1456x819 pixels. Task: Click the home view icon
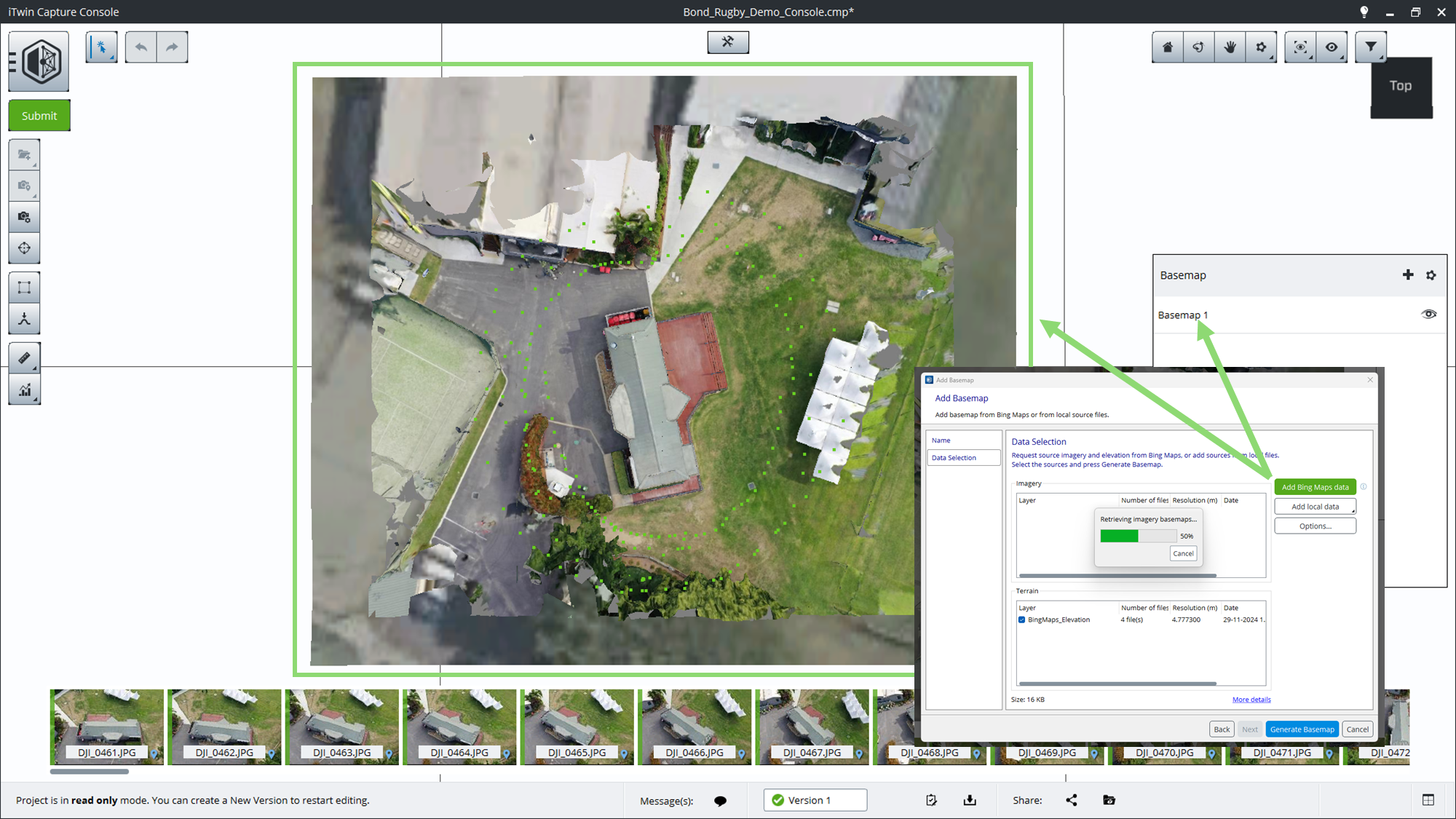point(1167,47)
